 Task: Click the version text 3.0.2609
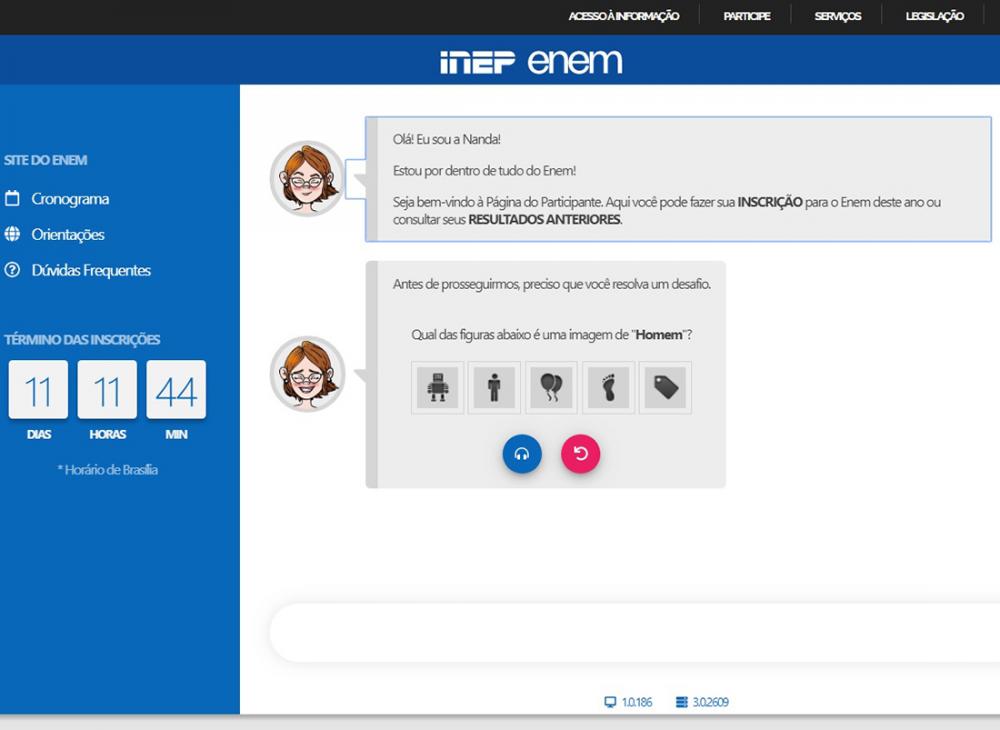[x=710, y=702]
